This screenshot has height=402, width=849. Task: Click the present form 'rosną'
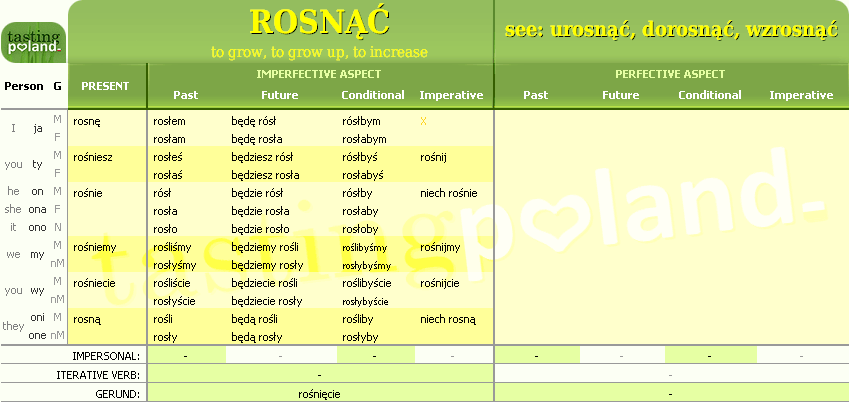click(x=87, y=320)
